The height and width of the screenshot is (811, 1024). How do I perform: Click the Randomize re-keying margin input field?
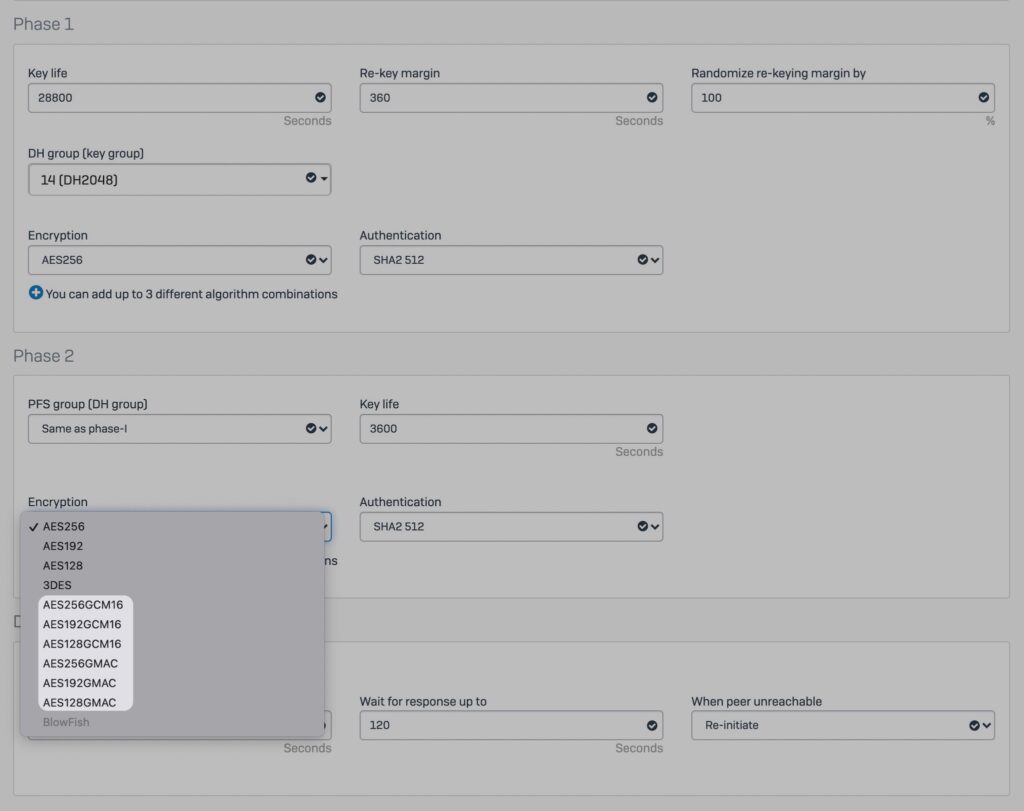843,98
